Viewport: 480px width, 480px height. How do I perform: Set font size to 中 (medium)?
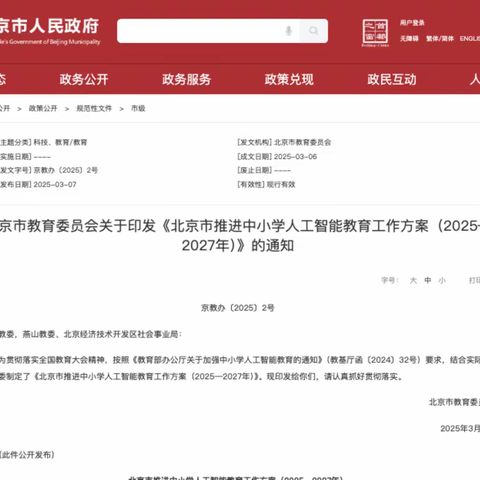click(428, 280)
